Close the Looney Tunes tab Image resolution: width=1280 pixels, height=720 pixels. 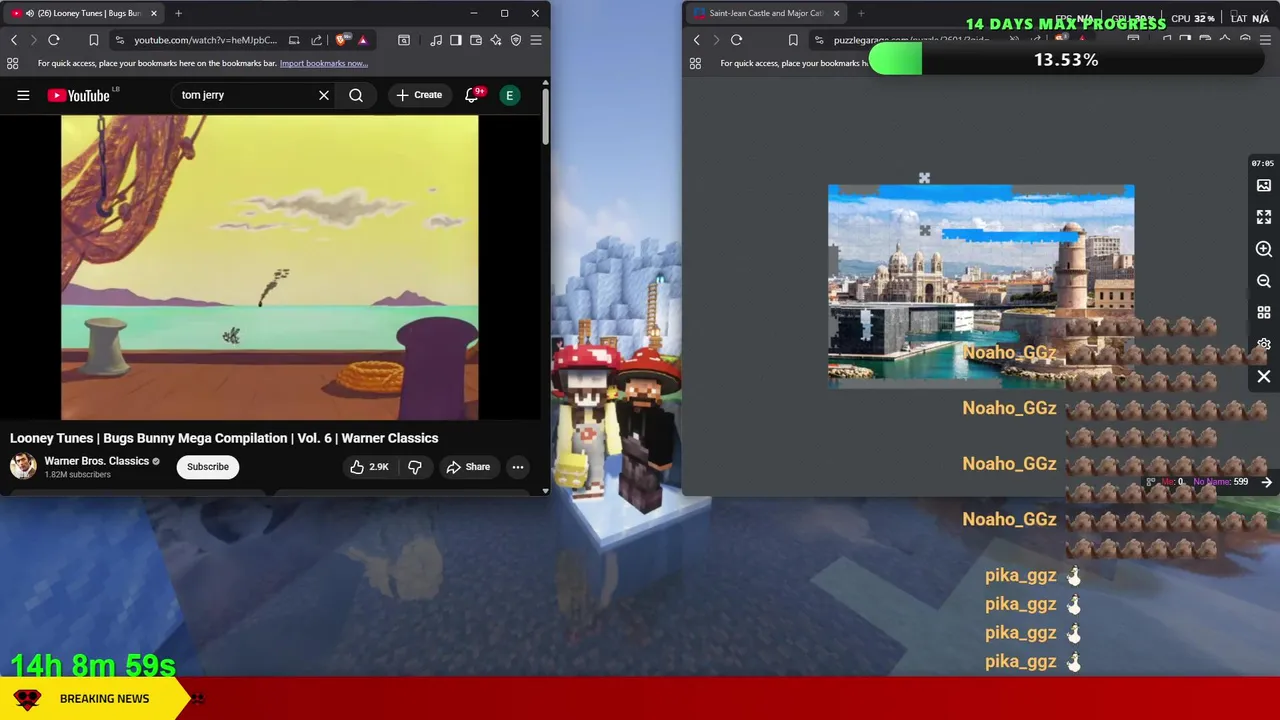[154, 13]
